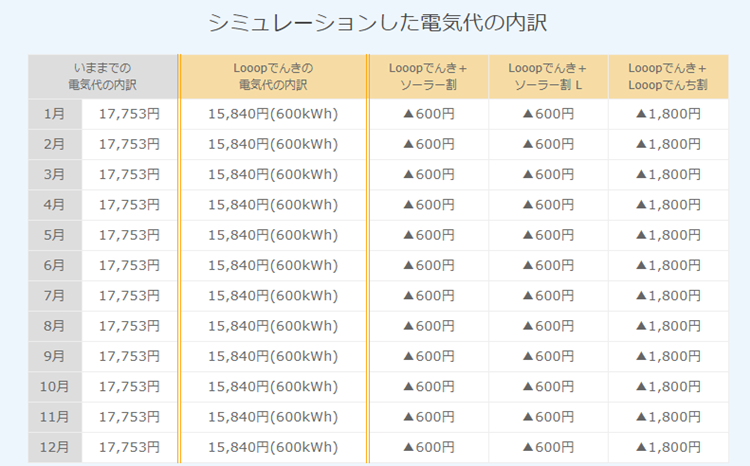
Task: Select the 11月 row label
Action: point(55,417)
